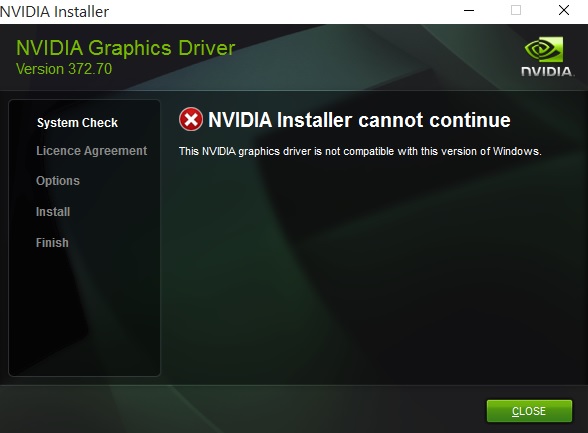
Task: Close the window with title bar X
Action: click(x=564, y=10)
